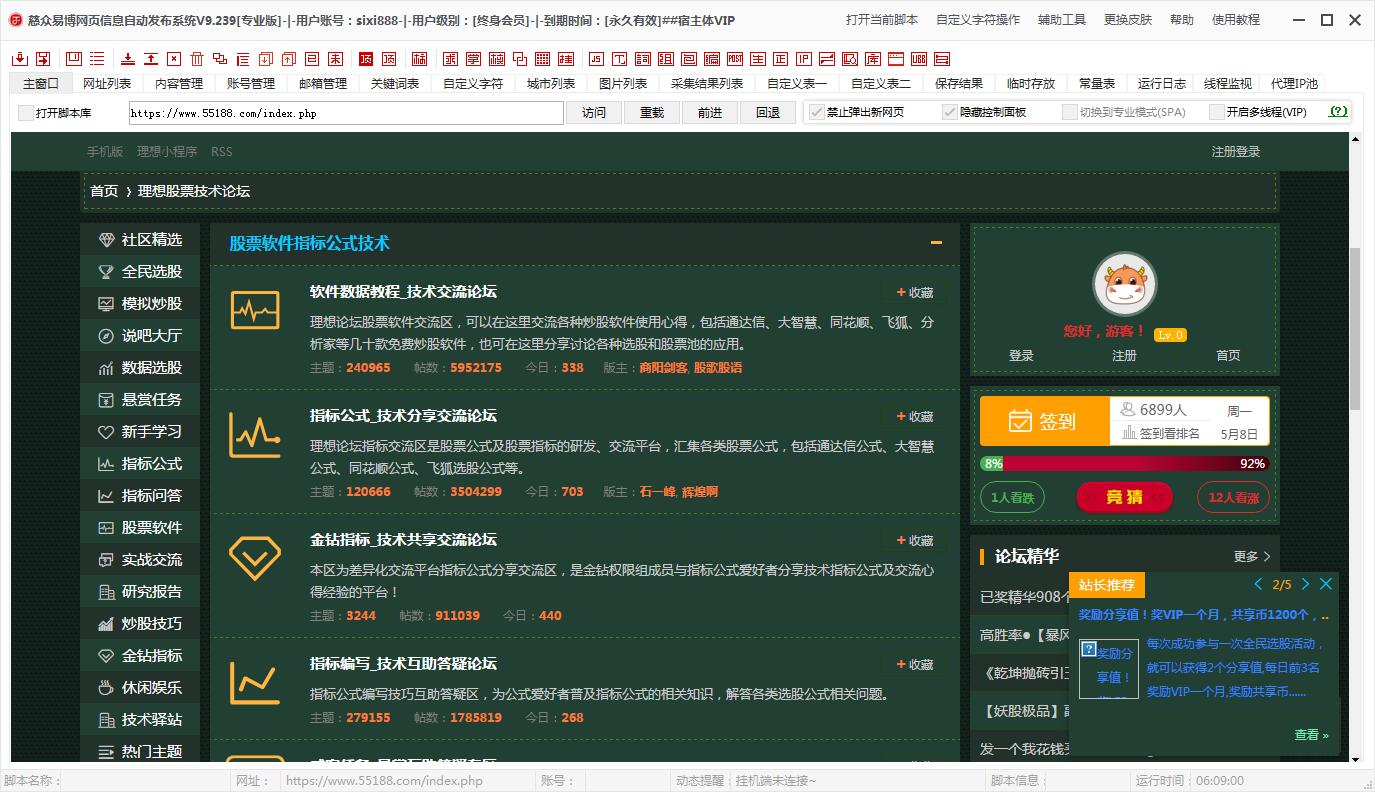Show previous 站长推荐 slide arrow
This screenshot has width=1375, height=792.
(1258, 584)
